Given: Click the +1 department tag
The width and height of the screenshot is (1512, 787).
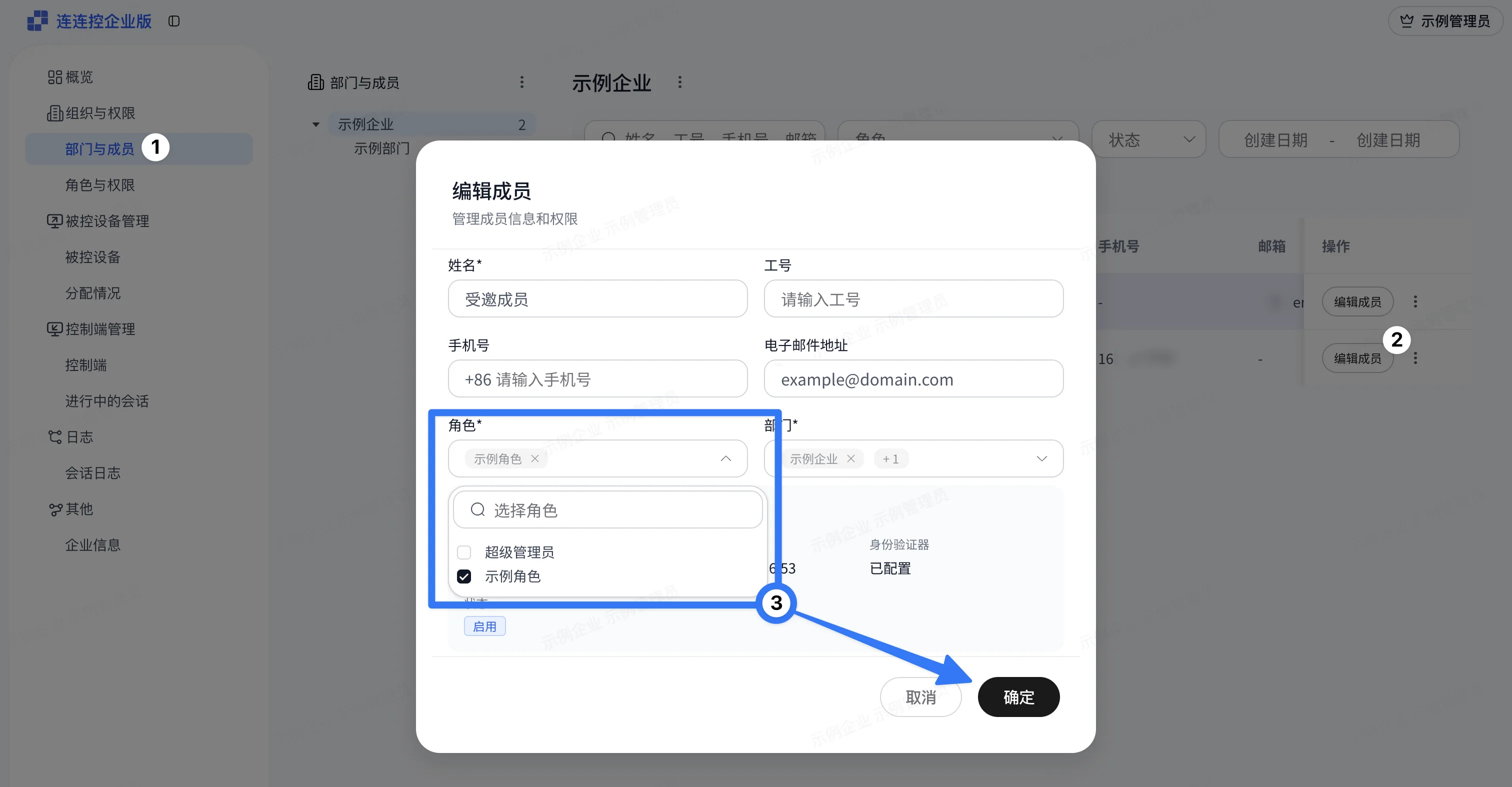Looking at the screenshot, I should tap(891, 459).
